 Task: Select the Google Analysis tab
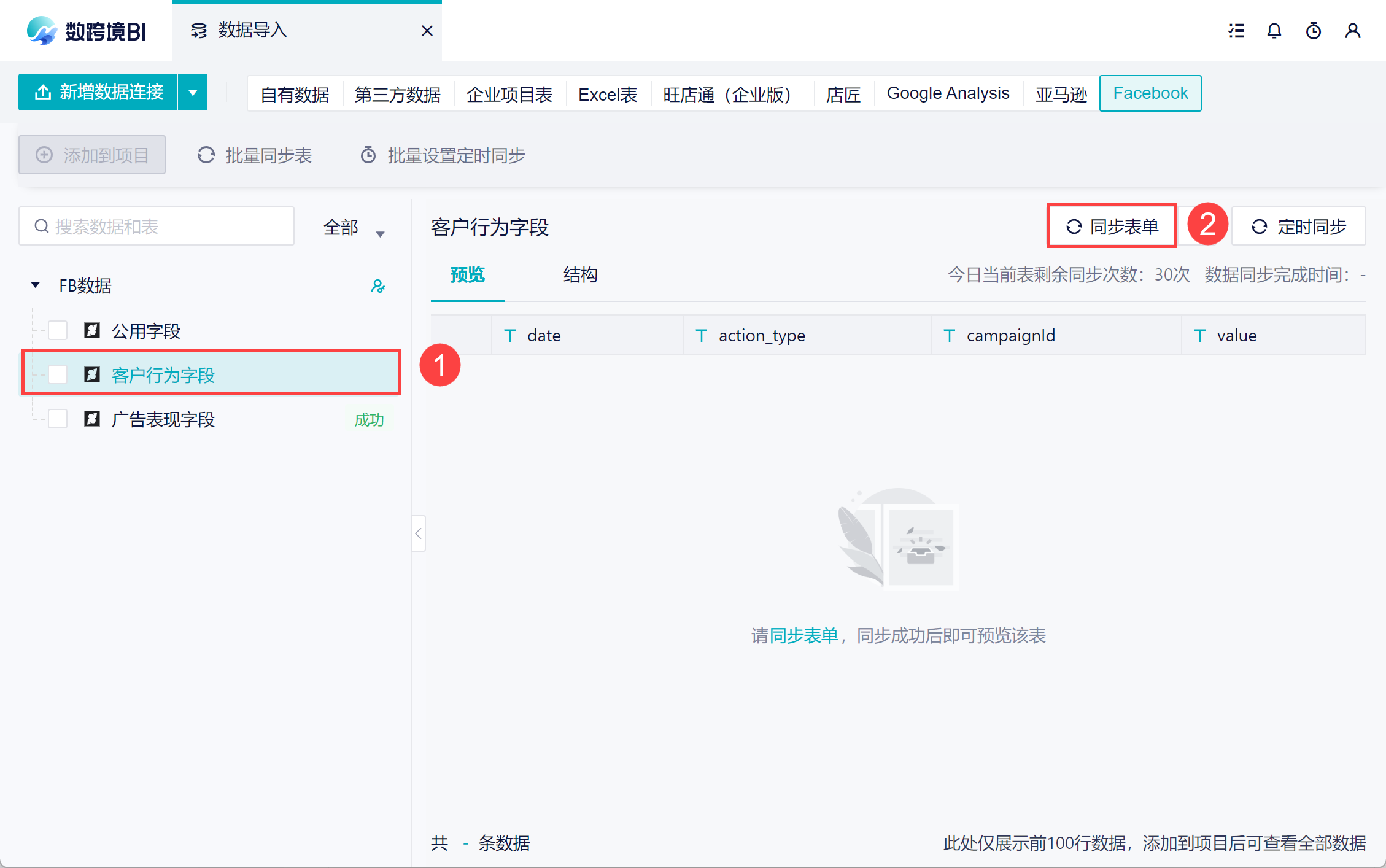948,93
